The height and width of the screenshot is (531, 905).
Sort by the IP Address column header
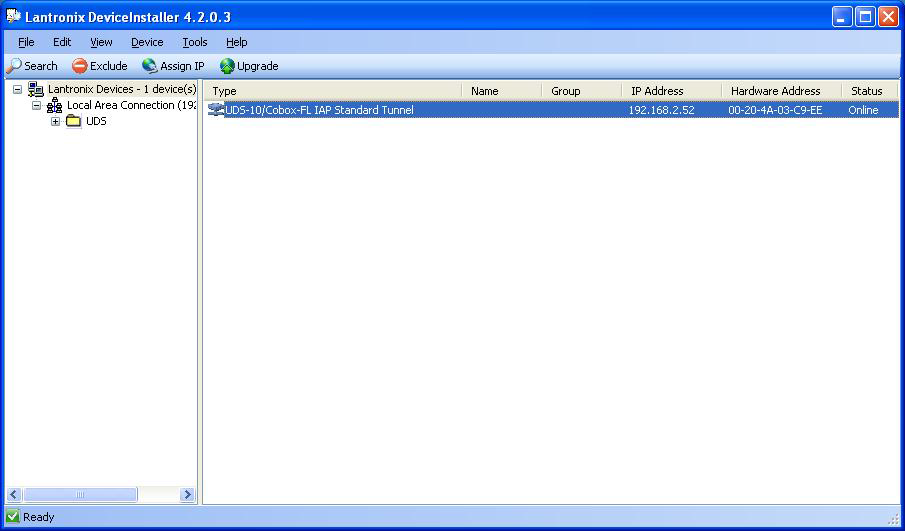[672, 91]
